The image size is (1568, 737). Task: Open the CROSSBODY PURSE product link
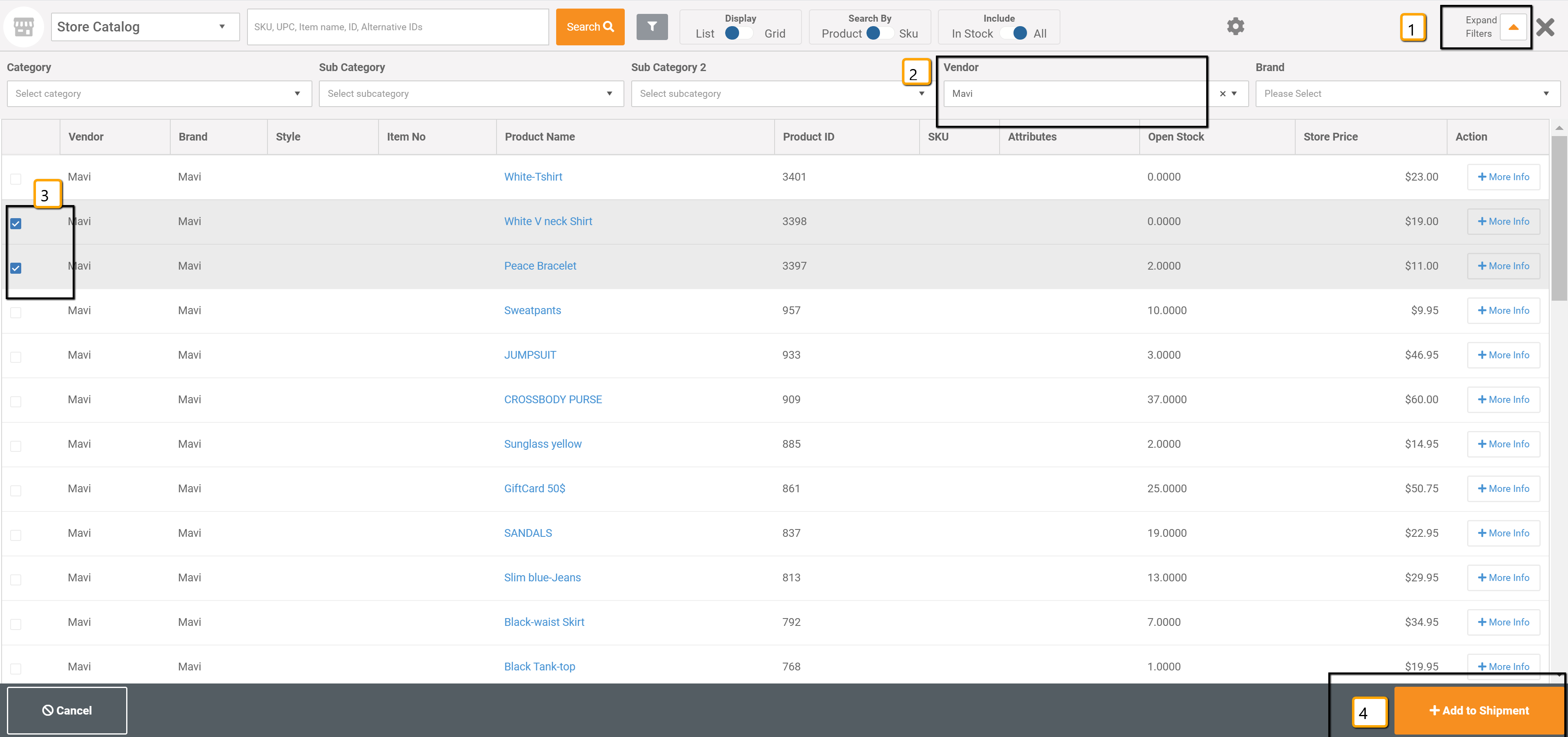pos(552,400)
